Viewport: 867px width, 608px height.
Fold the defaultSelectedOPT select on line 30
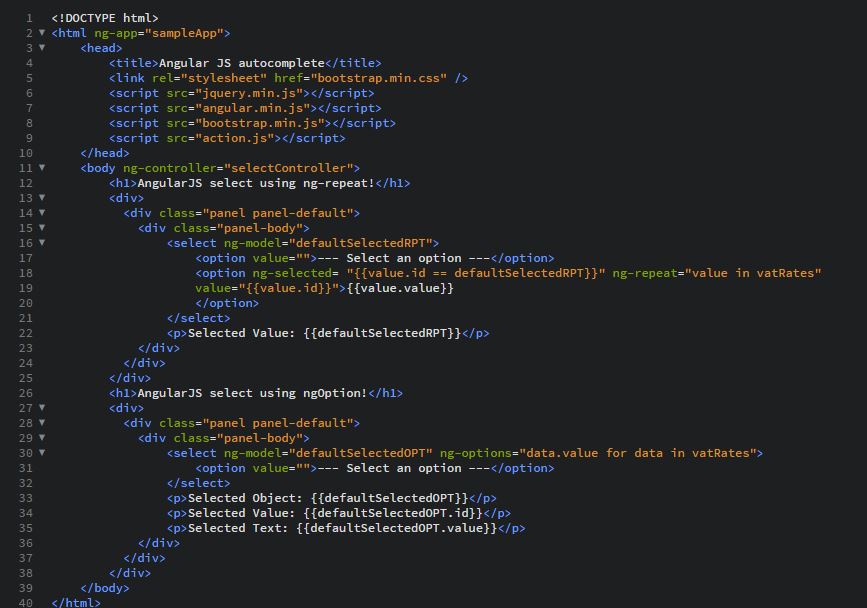tap(41, 452)
